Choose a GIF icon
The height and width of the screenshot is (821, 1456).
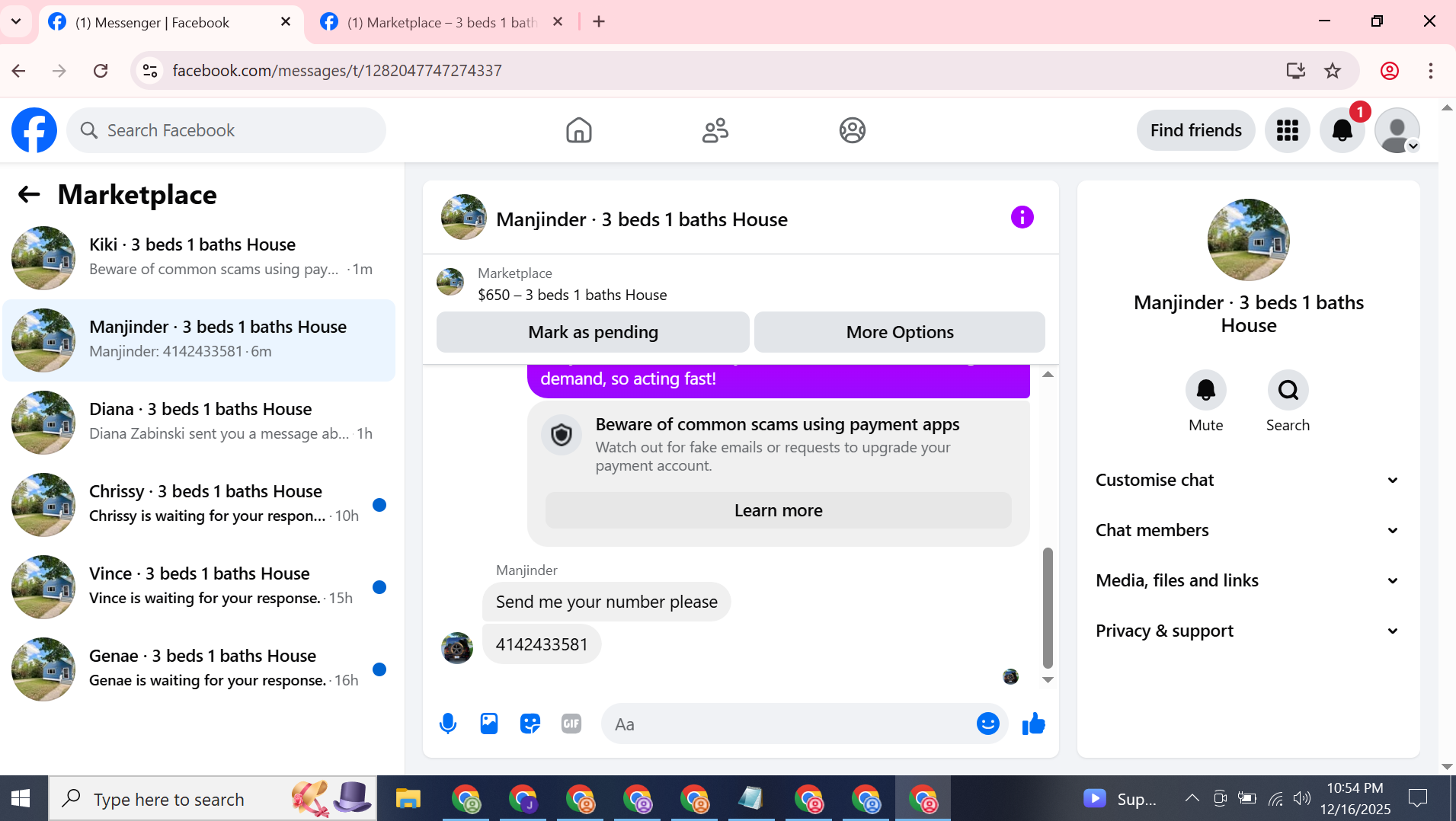pos(571,724)
